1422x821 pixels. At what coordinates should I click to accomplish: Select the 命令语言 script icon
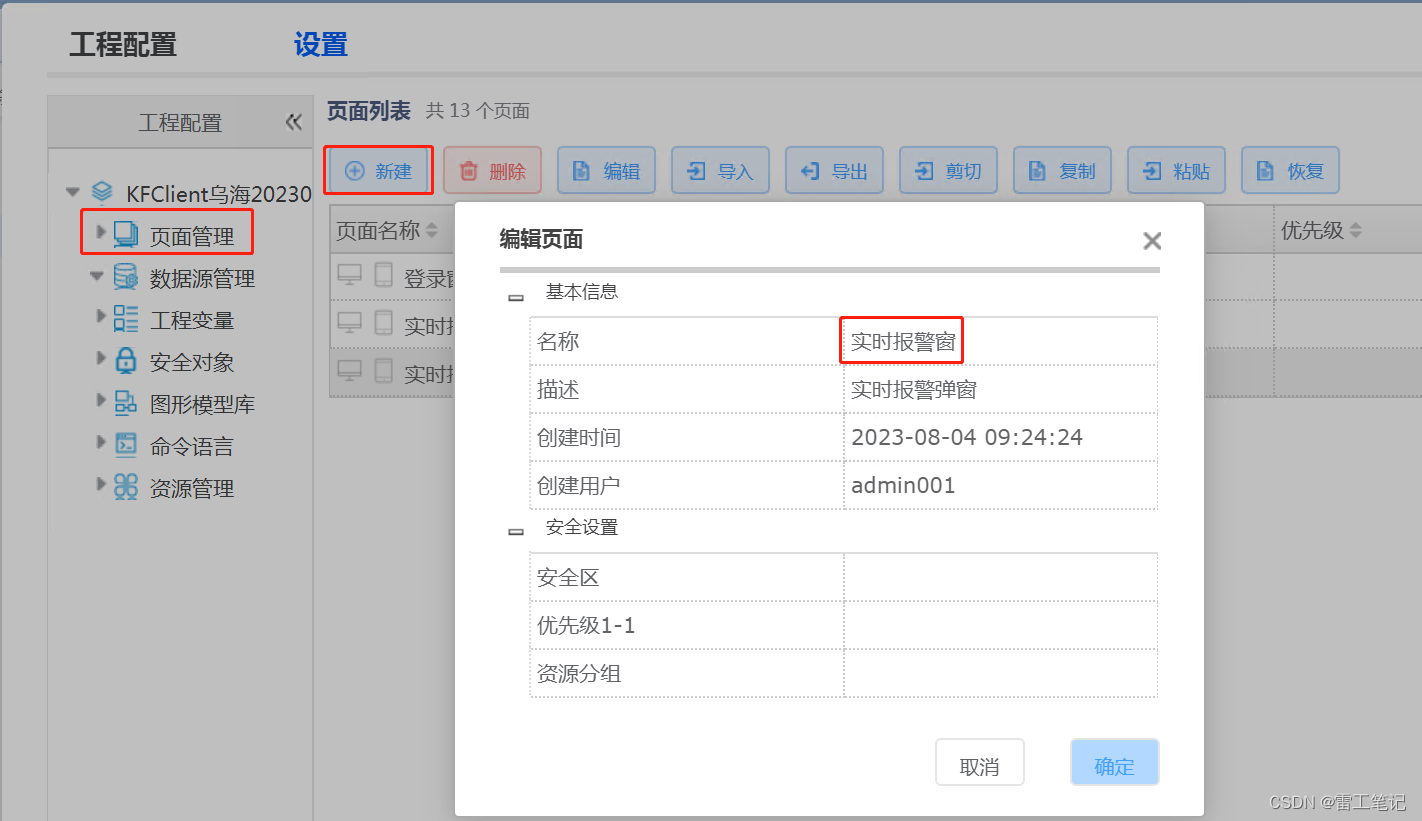tap(126, 445)
